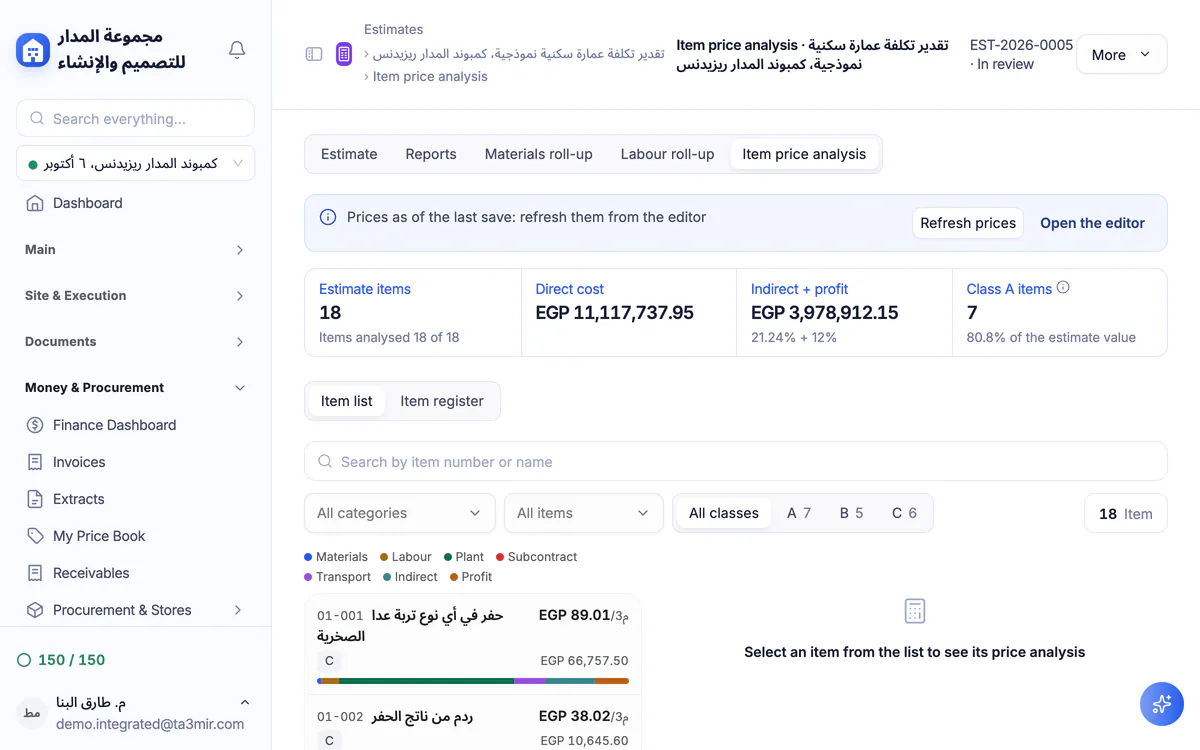Click the Profit legend label
Screen dimensions: 1200x750
point(477,577)
